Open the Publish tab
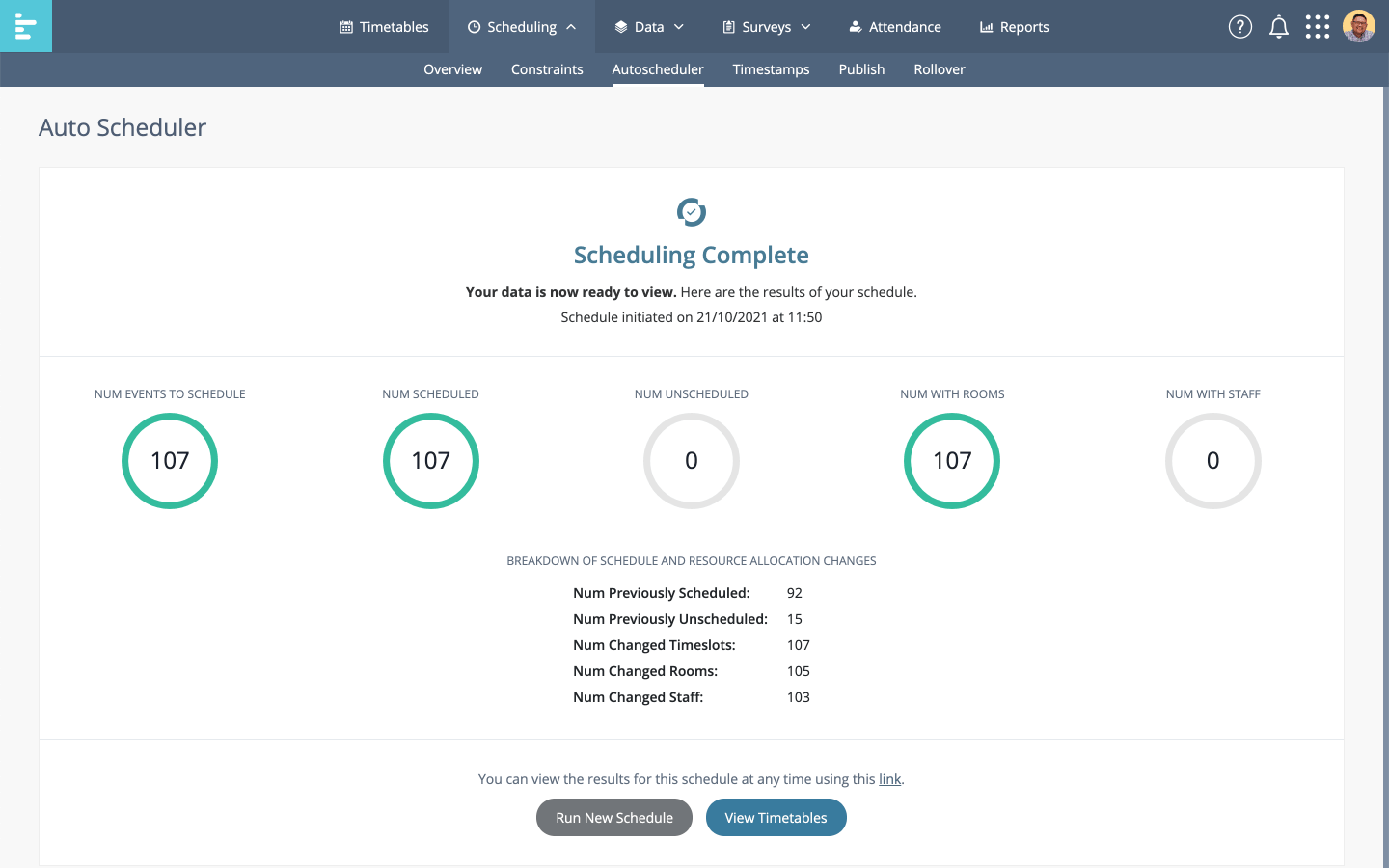 click(x=861, y=68)
